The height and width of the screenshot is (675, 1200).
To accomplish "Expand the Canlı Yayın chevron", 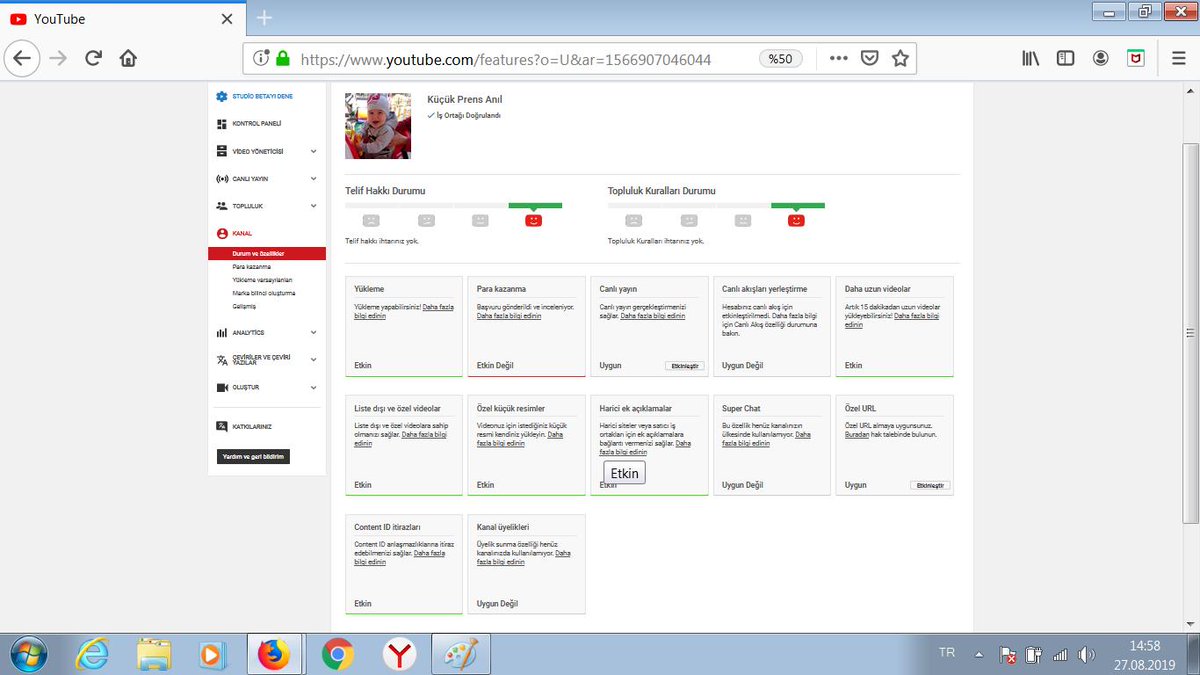I will 313,179.
